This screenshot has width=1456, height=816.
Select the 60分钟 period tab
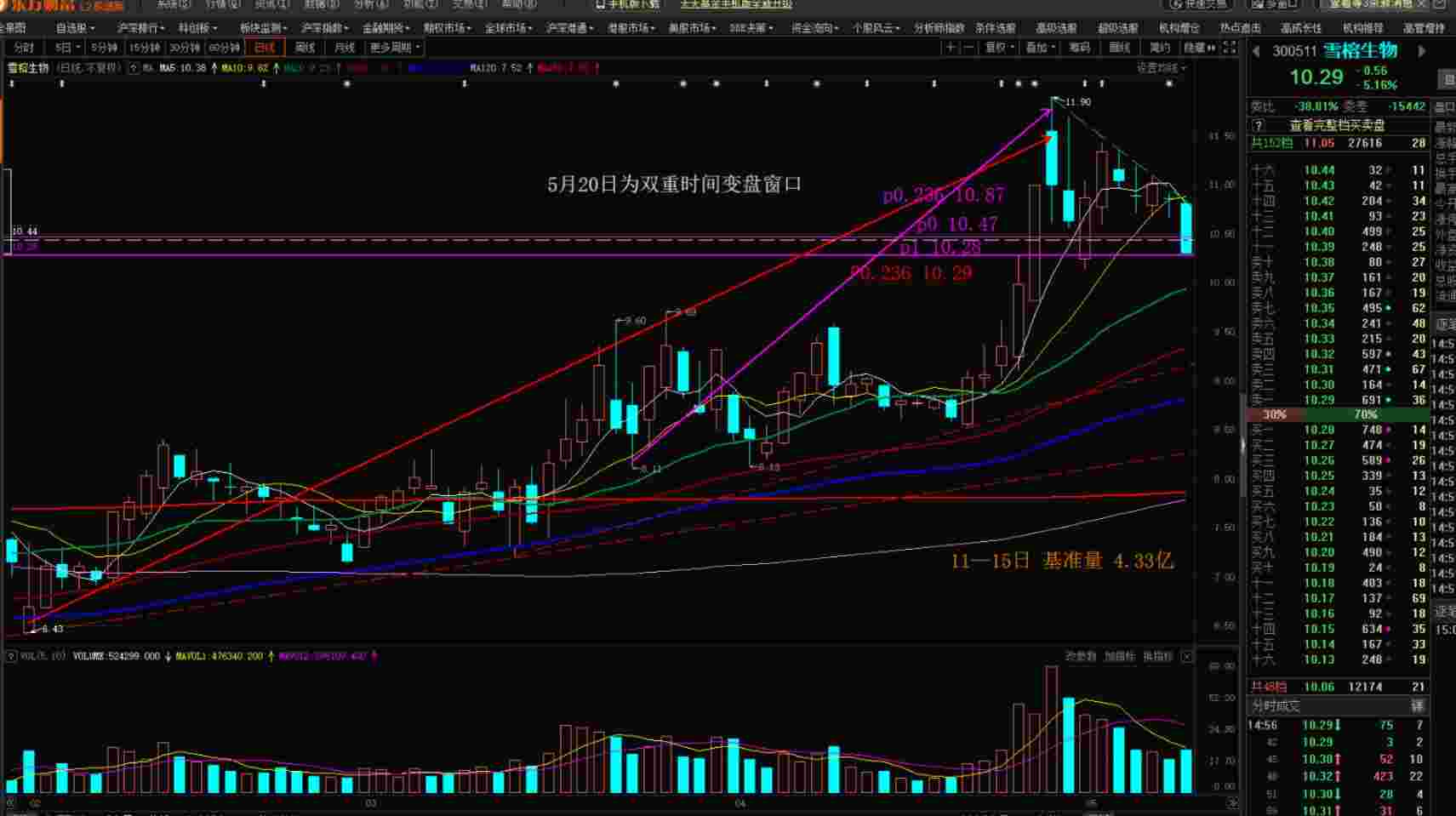coord(224,48)
